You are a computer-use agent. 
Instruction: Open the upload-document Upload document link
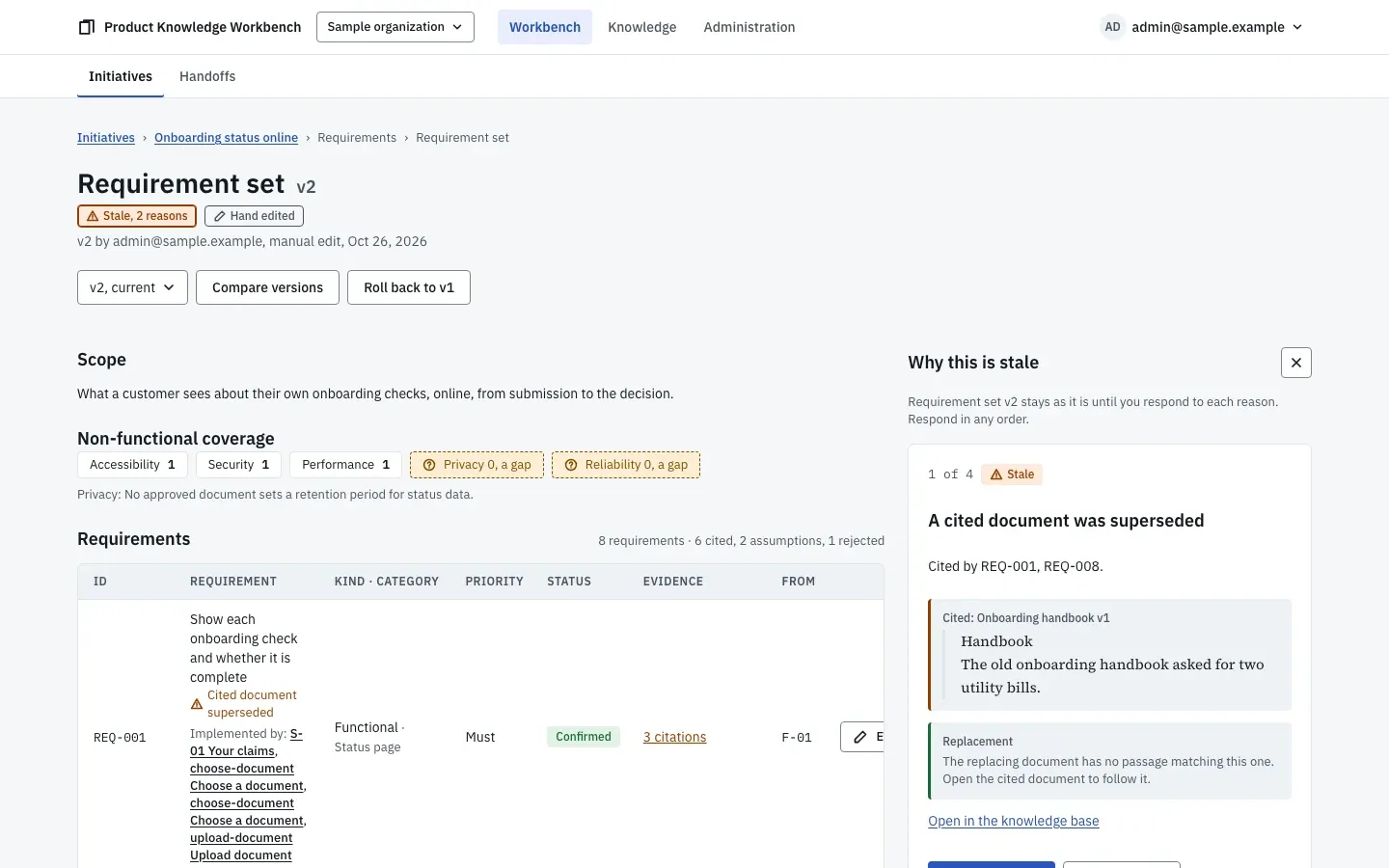[241, 847]
